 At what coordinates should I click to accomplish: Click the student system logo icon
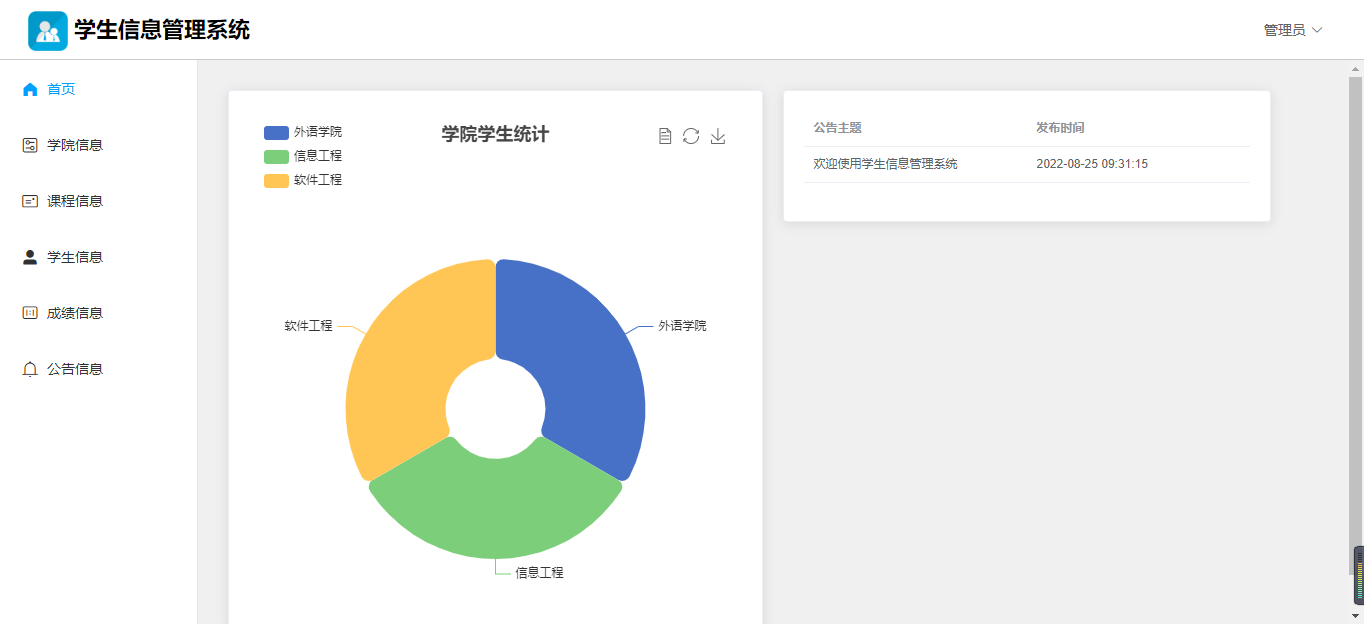tap(48, 31)
